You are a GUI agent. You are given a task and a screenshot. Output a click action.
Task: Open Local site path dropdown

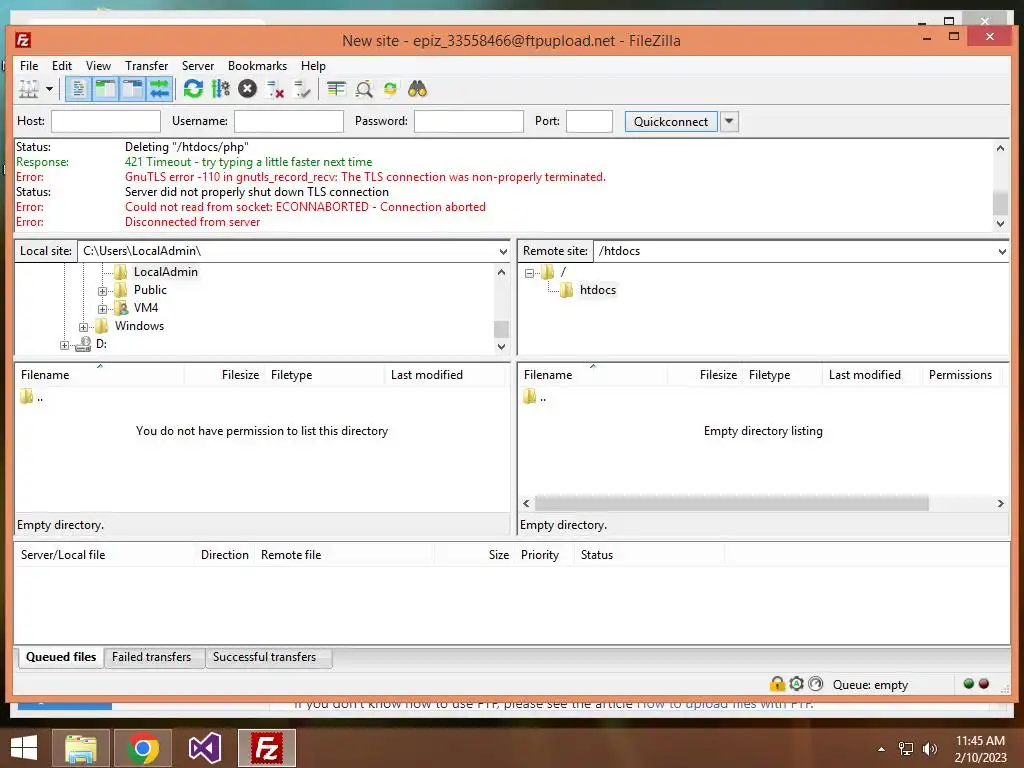tap(503, 251)
